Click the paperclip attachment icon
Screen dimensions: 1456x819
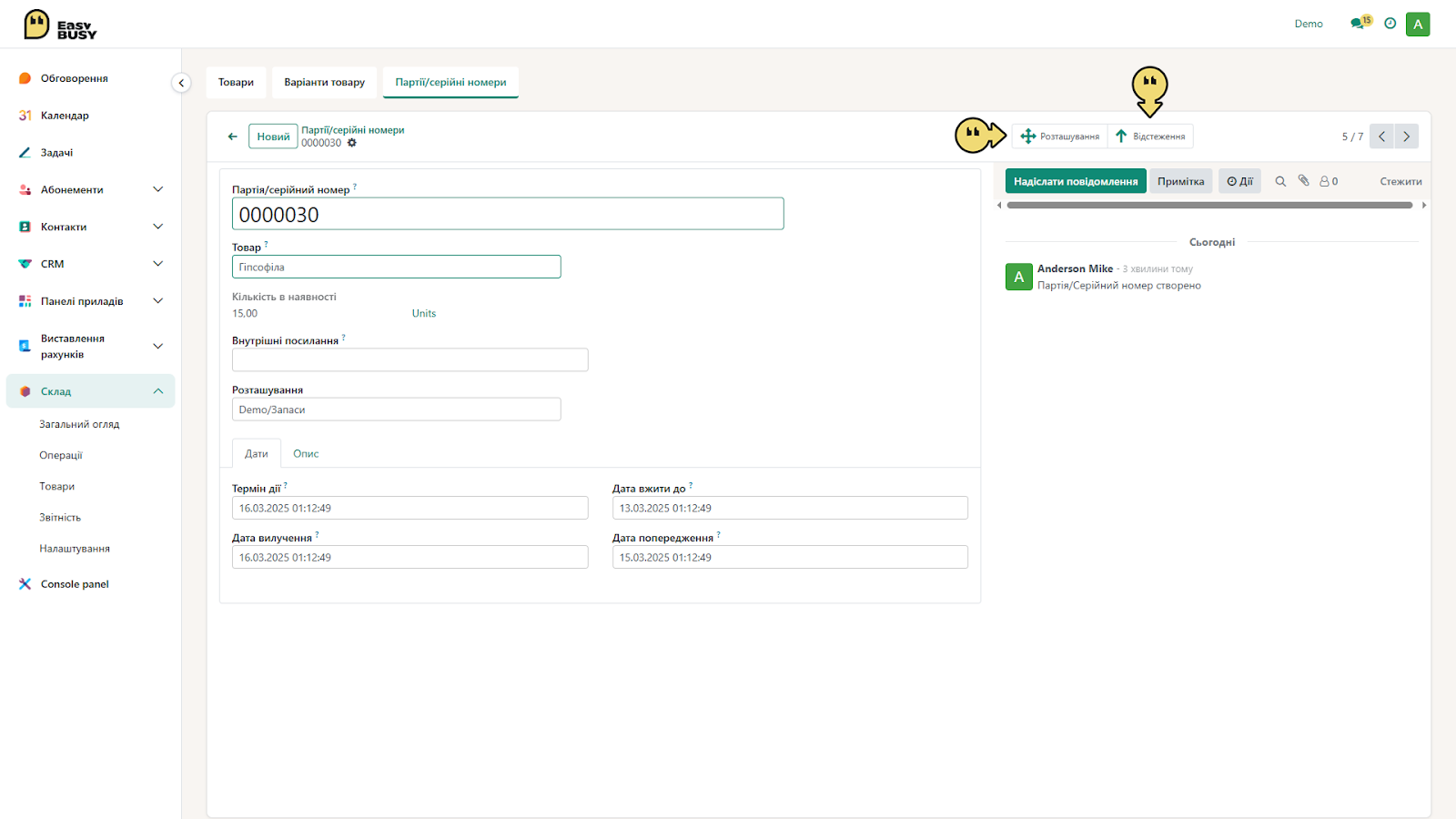click(x=1303, y=181)
